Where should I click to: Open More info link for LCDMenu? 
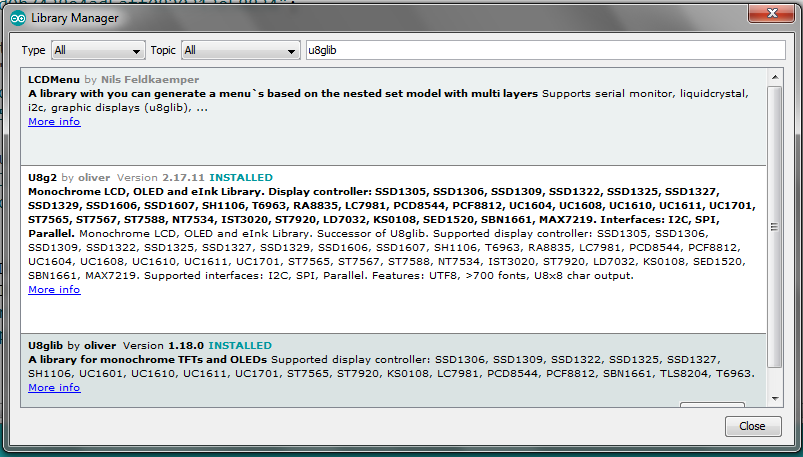point(54,122)
